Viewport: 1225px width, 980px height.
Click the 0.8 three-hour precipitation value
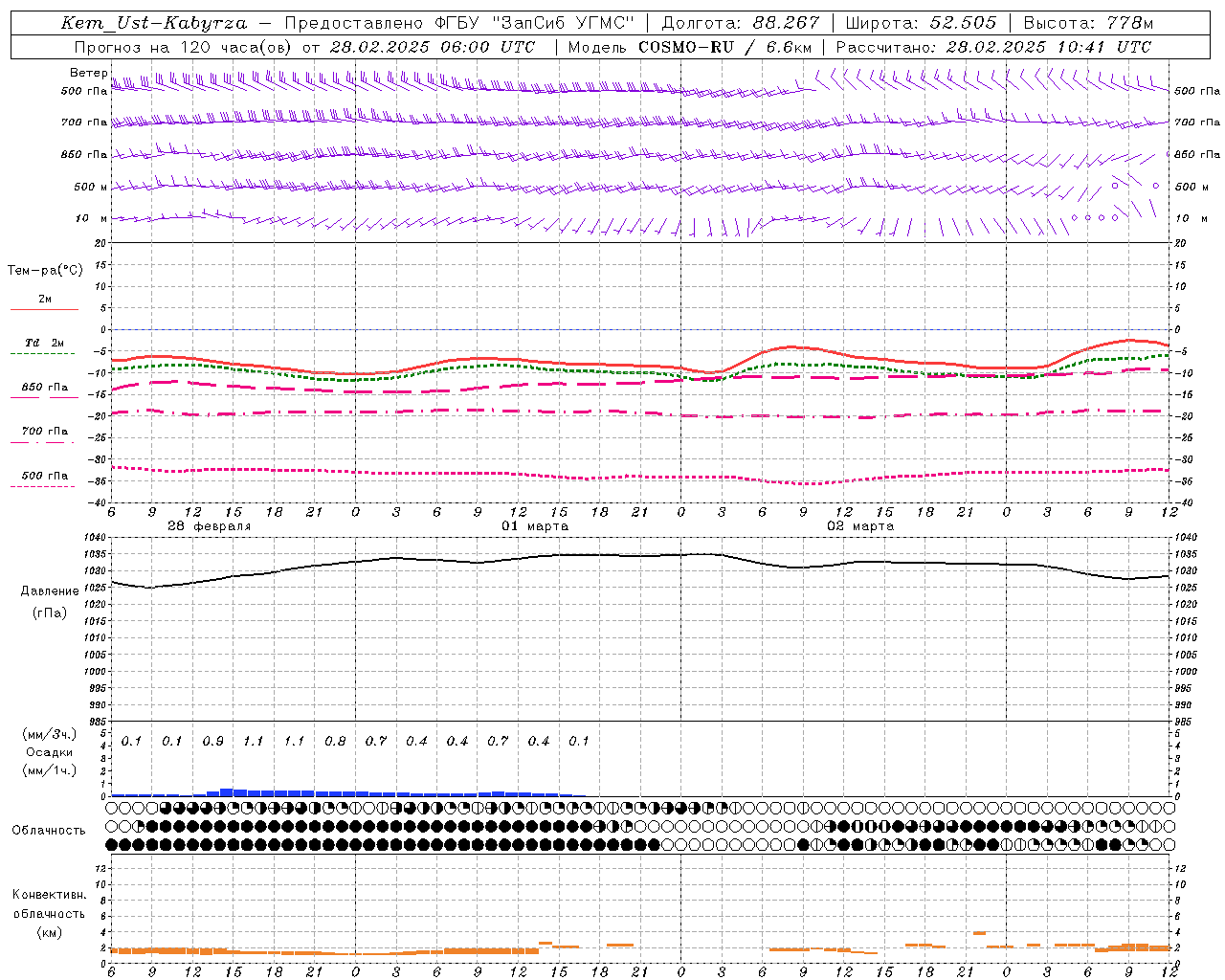coord(335,741)
